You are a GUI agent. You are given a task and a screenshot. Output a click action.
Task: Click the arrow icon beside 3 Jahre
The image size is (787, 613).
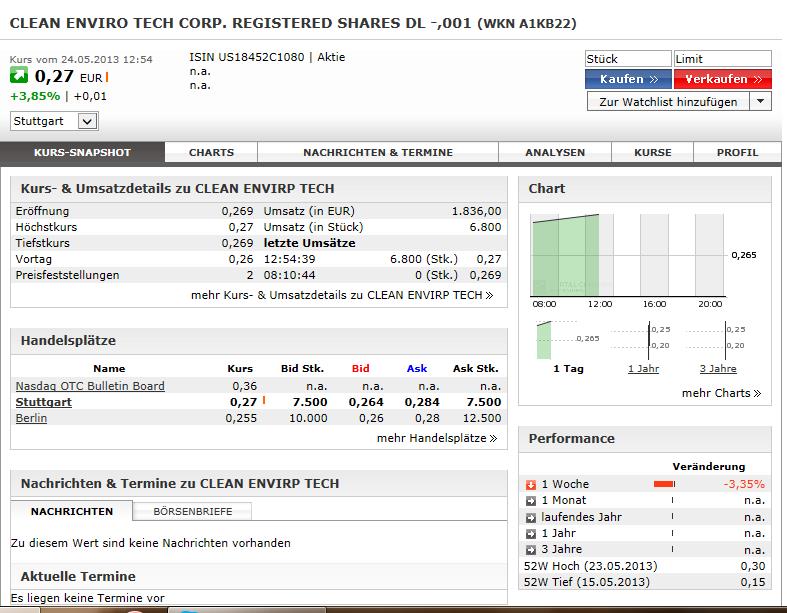click(531, 549)
